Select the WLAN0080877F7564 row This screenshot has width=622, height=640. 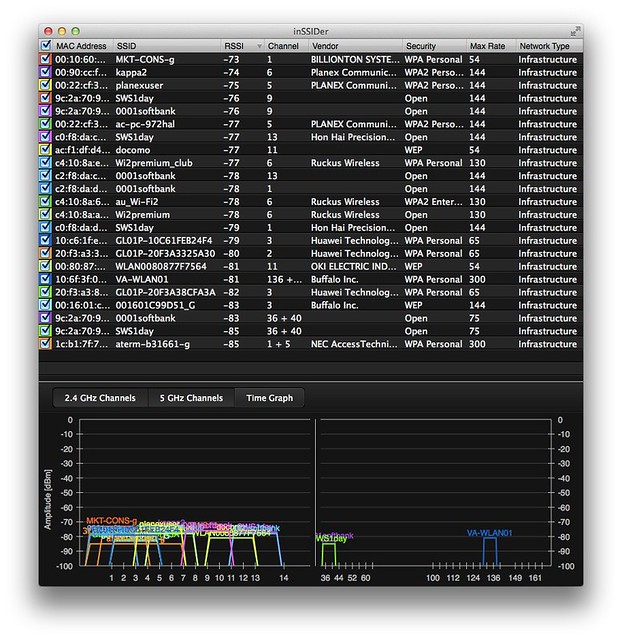pos(311,266)
